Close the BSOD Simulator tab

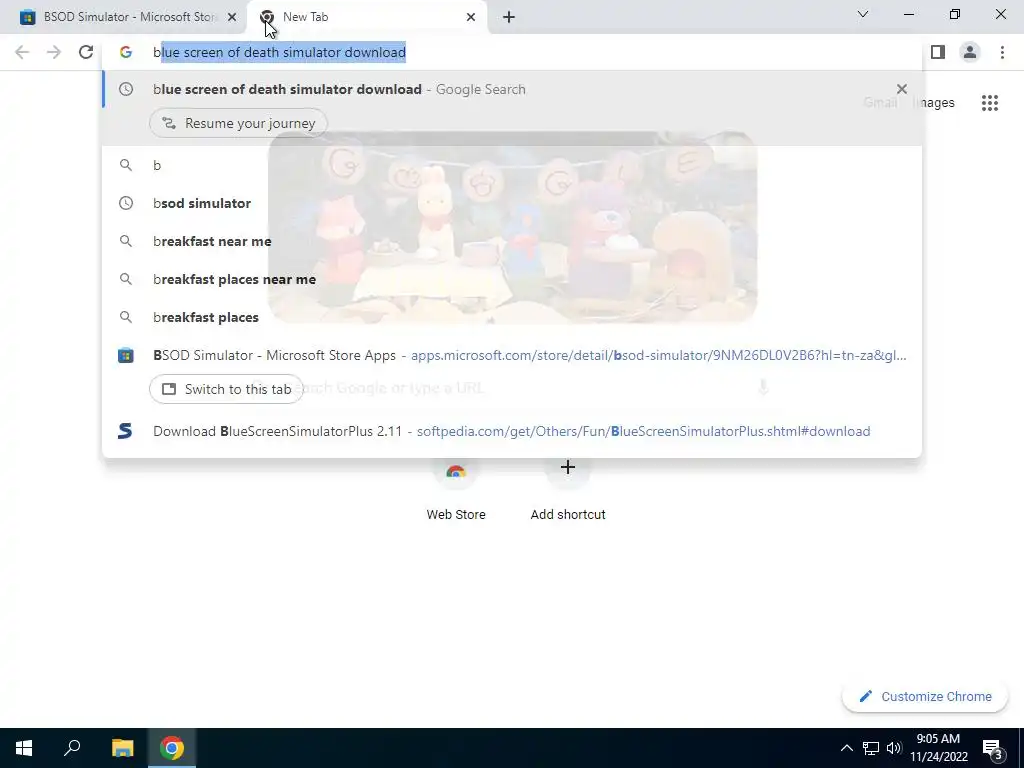232,17
